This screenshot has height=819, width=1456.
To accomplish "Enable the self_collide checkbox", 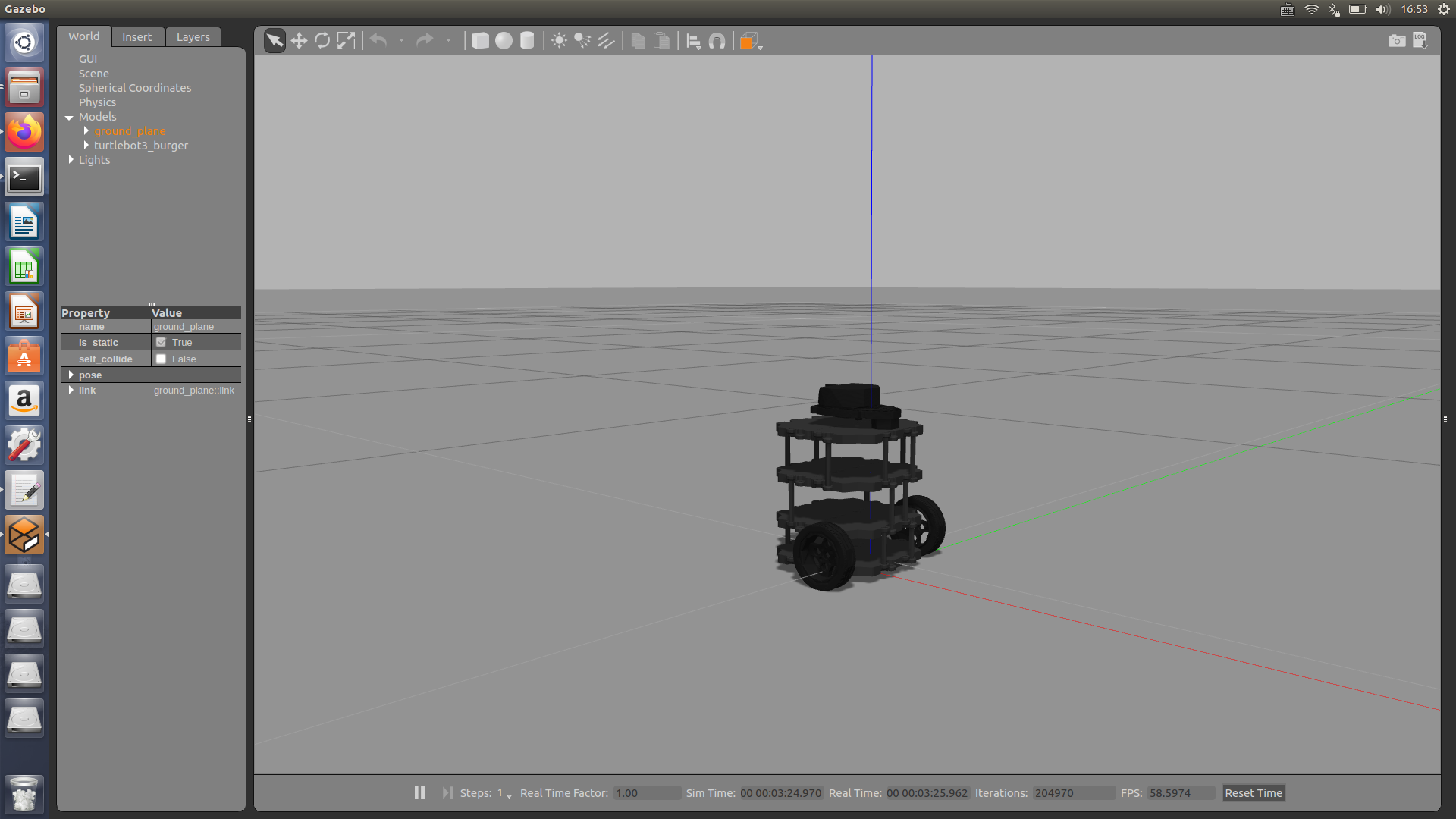I will pyautogui.click(x=161, y=359).
